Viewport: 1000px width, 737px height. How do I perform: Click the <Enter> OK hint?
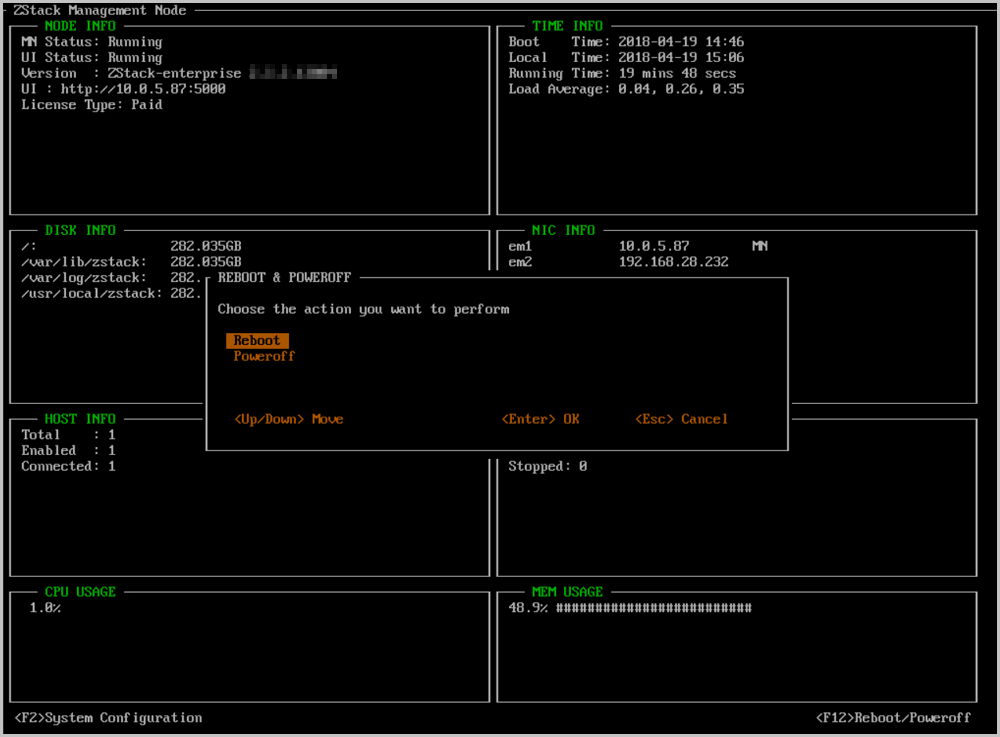[x=540, y=419]
